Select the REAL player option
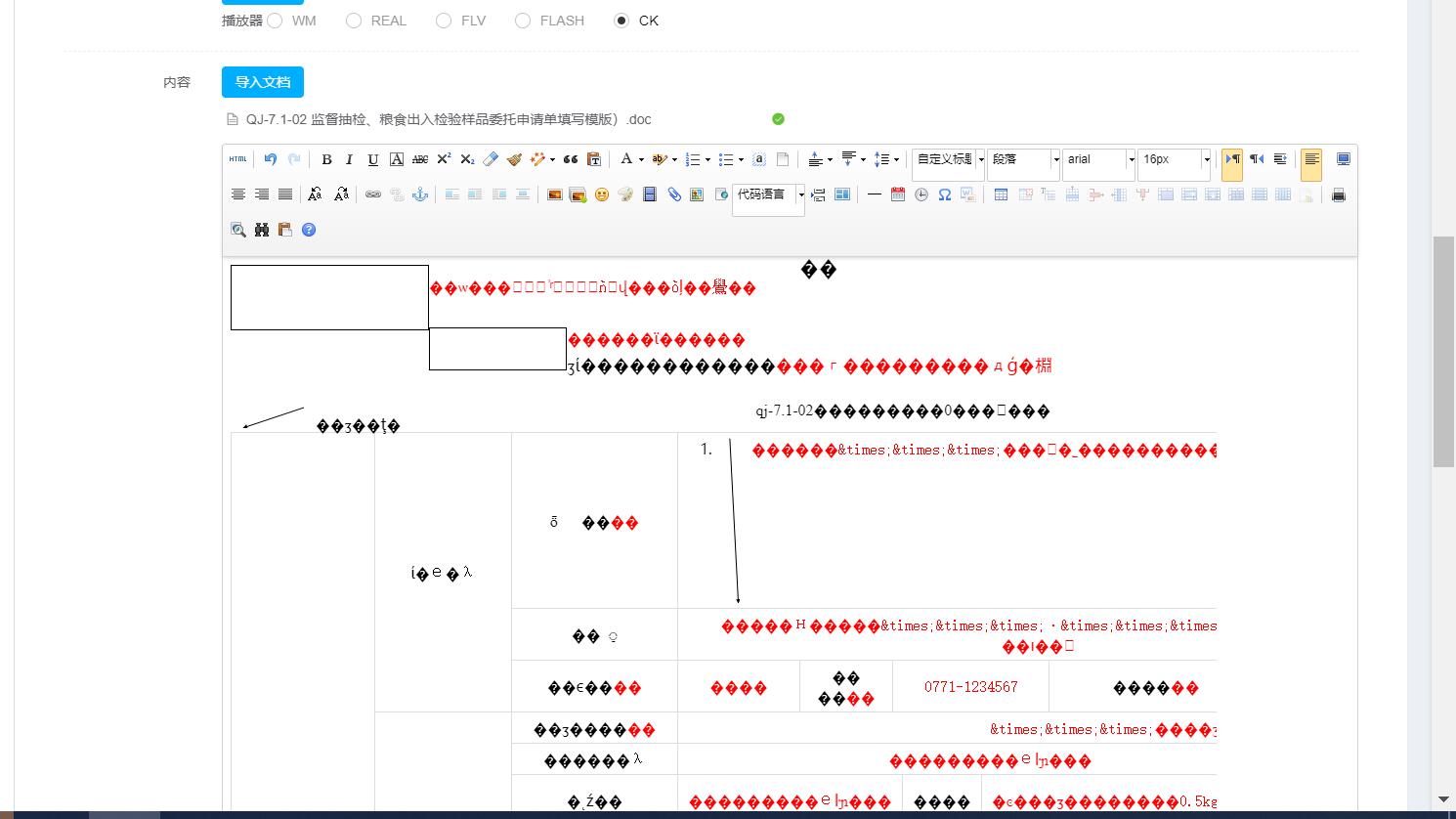This screenshot has height=819, width=1456. tap(354, 21)
